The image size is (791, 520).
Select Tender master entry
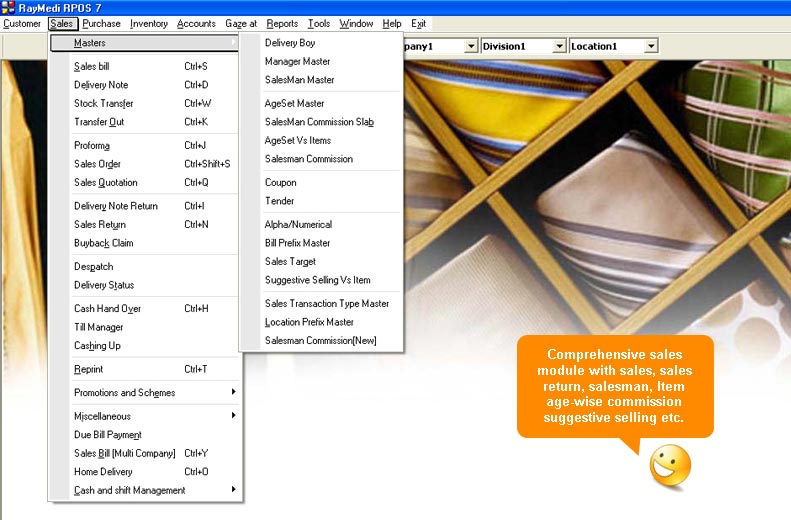(321, 201)
